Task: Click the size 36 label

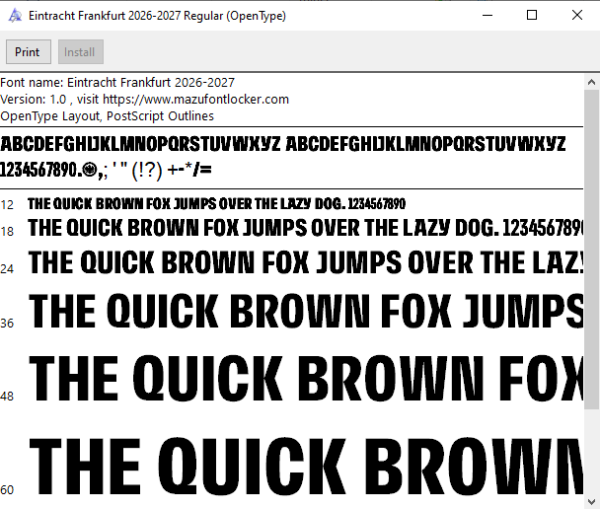Action: coord(7,323)
